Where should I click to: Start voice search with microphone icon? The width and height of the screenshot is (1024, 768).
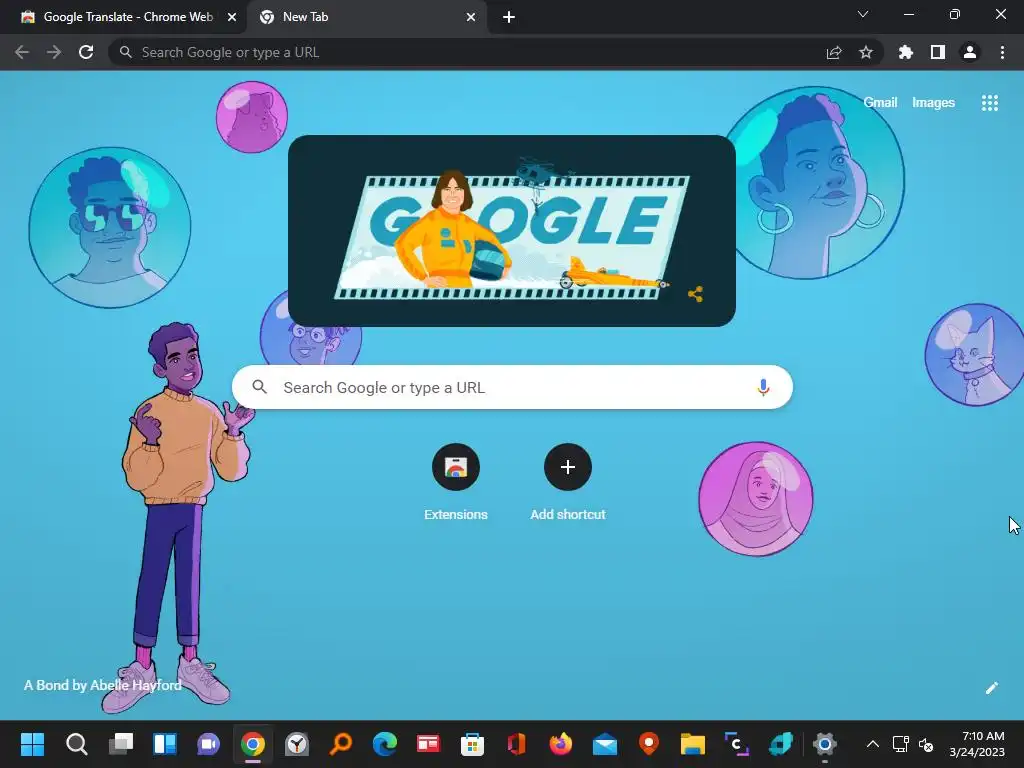763,387
